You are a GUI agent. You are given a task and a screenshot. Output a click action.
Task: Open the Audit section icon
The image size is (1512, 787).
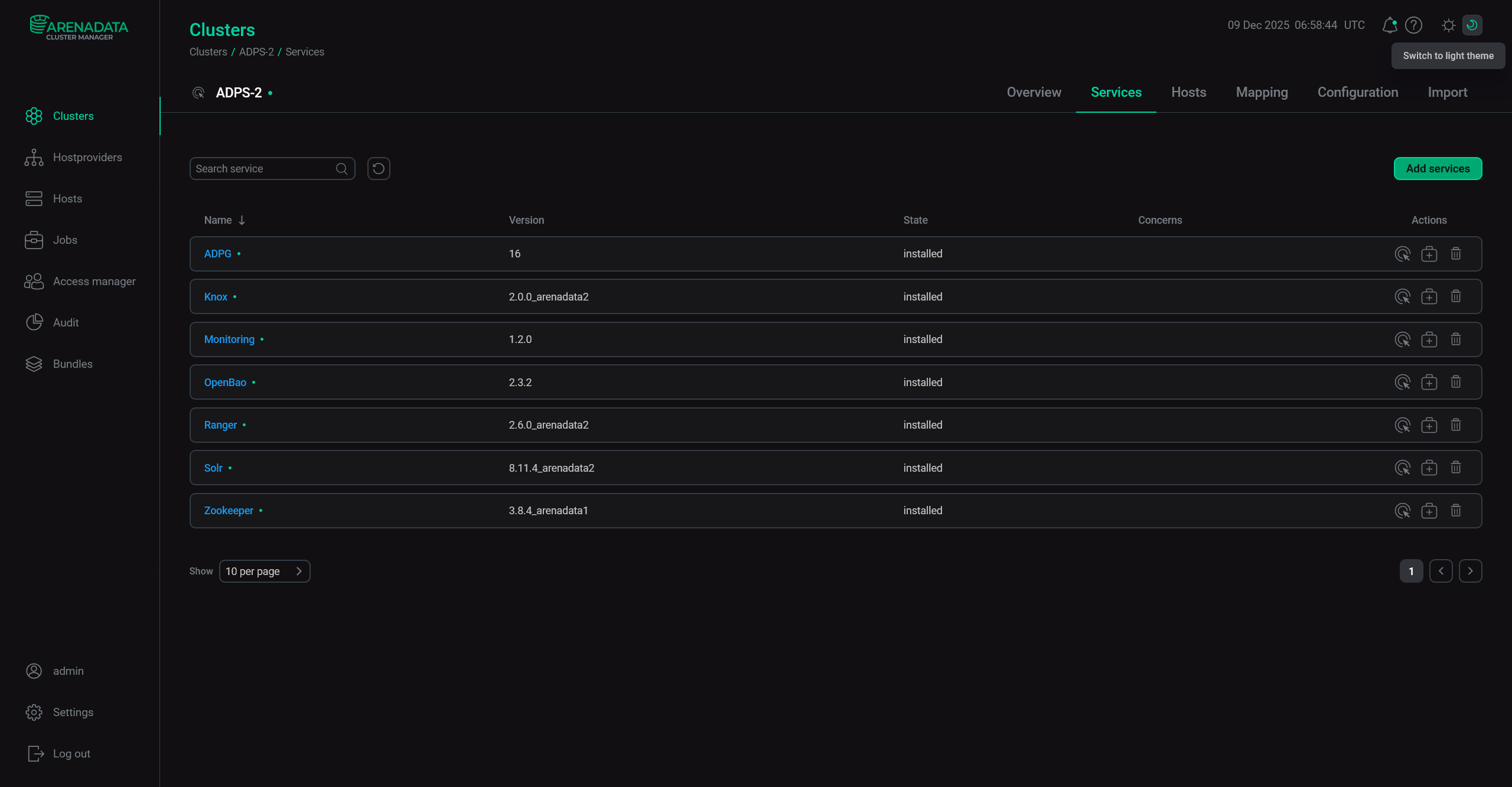pyautogui.click(x=34, y=322)
